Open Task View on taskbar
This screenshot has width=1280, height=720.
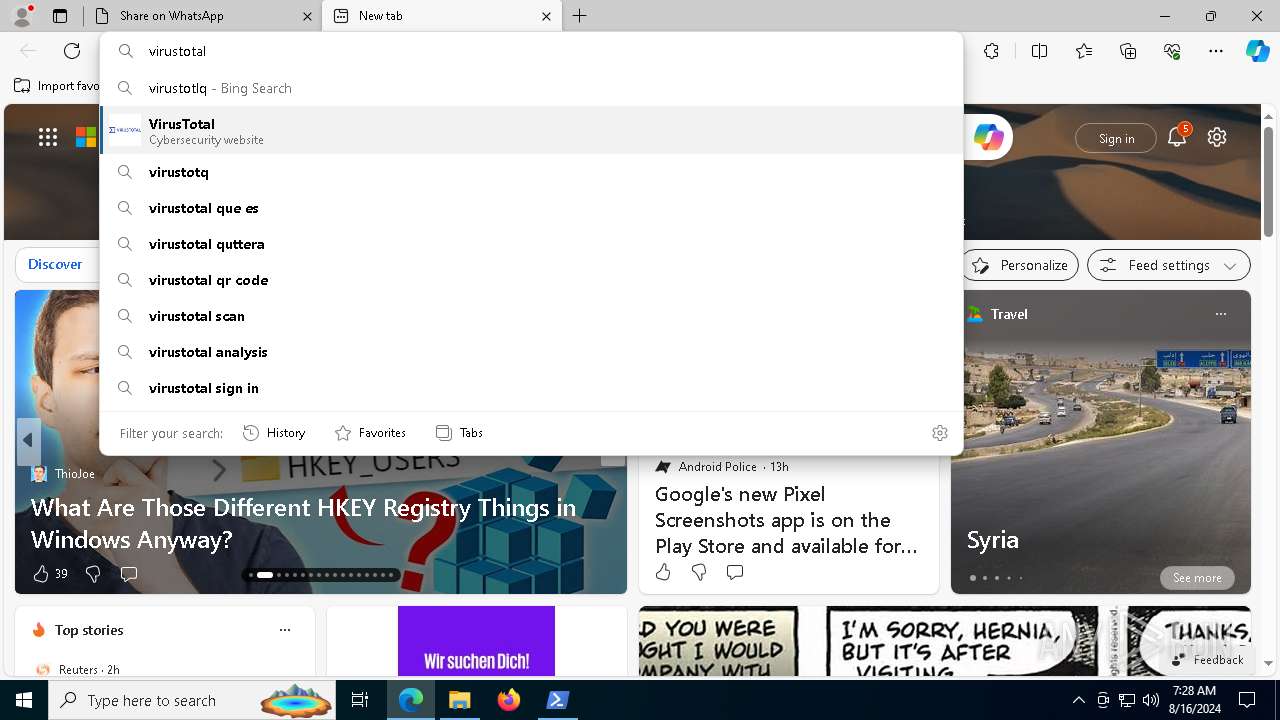click(360, 700)
